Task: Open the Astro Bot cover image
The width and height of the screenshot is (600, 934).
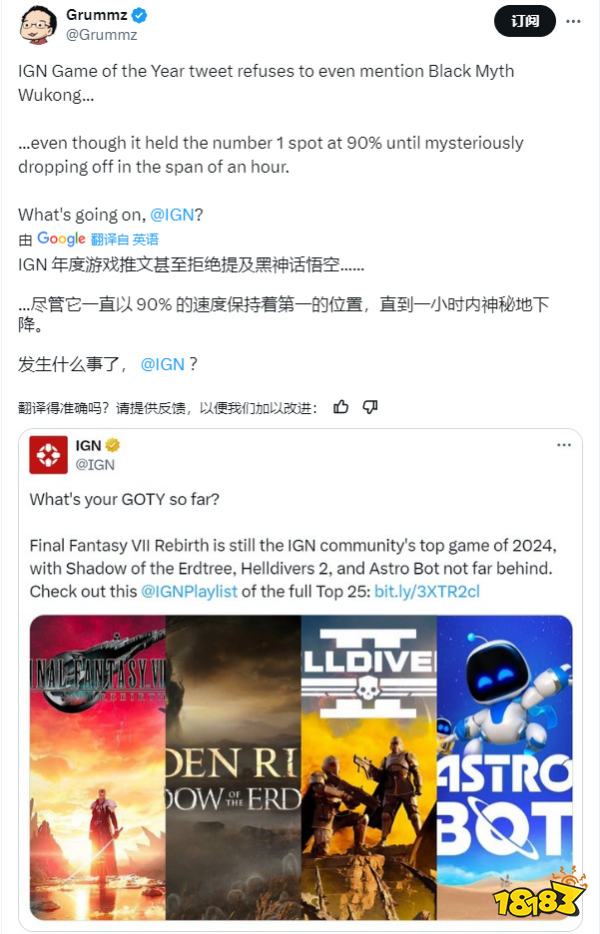Action: 505,768
